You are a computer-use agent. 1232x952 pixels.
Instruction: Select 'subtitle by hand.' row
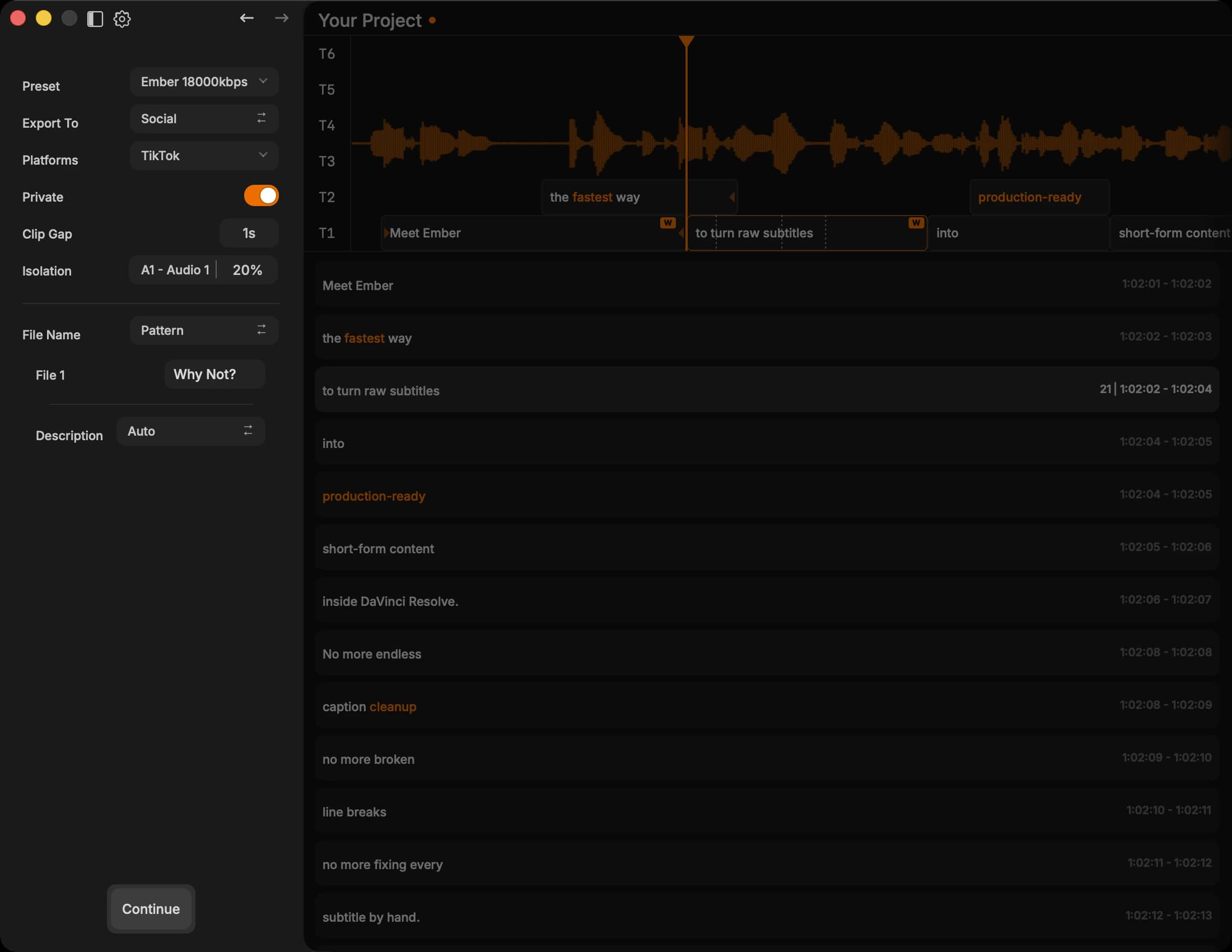[767, 917]
